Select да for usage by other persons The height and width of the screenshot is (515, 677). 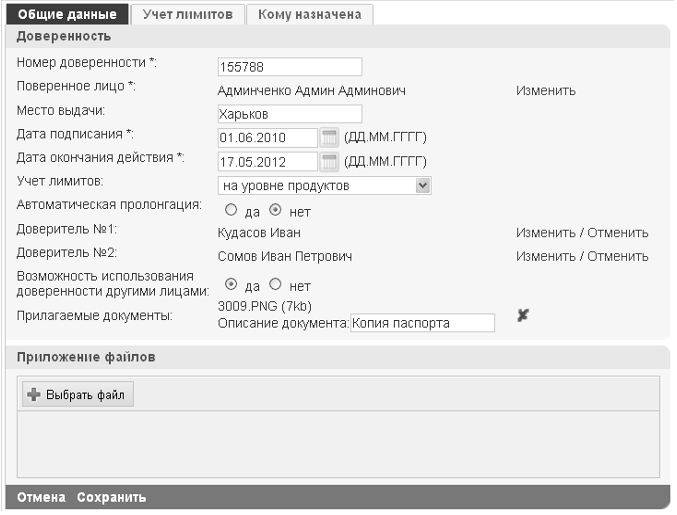click(x=231, y=284)
